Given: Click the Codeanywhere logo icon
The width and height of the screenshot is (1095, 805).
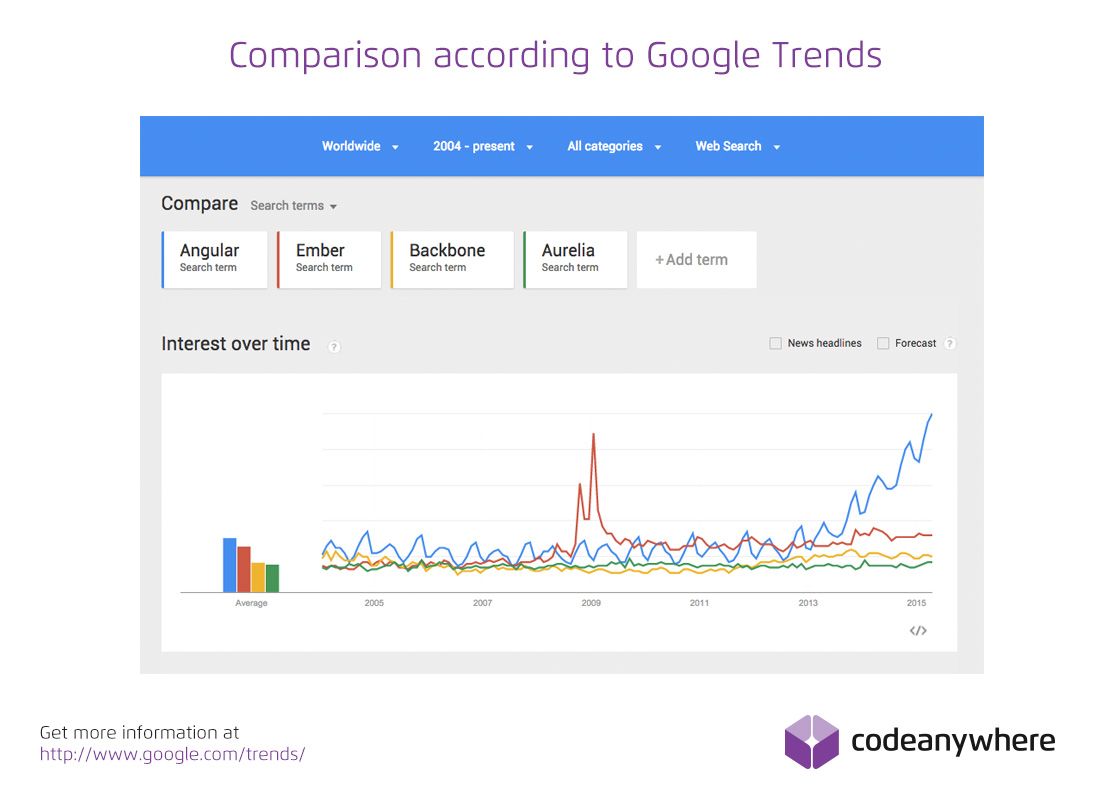Looking at the screenshot, I should point(811,741).
